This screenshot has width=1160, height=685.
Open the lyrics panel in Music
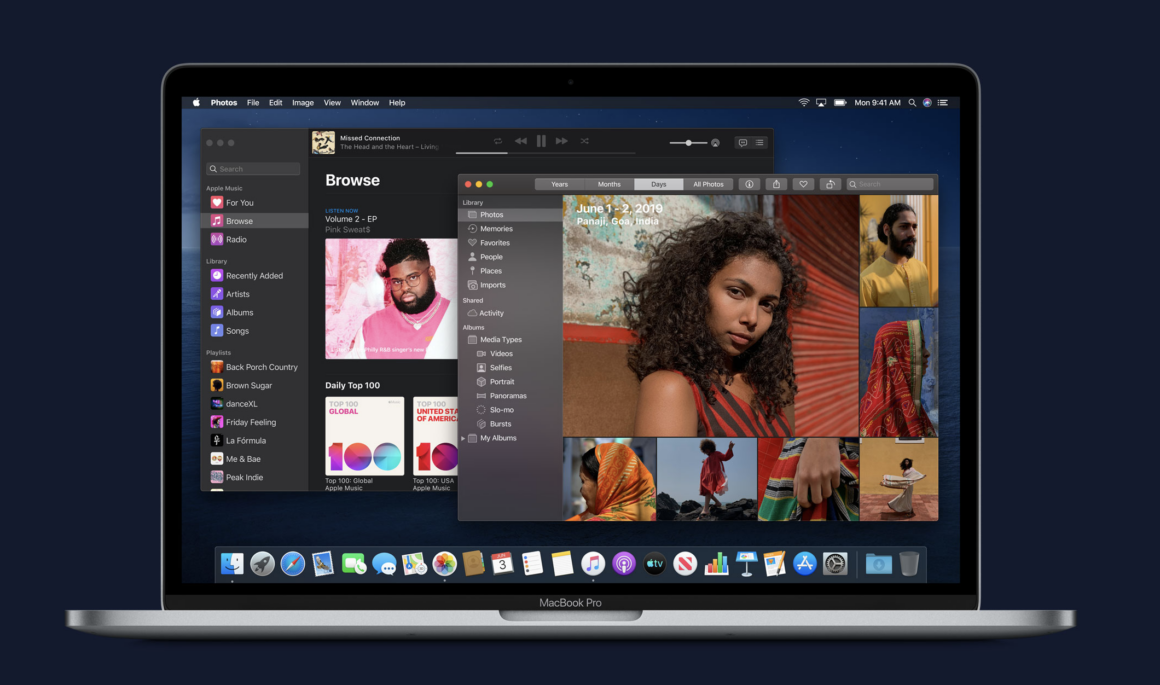(x=742, y=143)
